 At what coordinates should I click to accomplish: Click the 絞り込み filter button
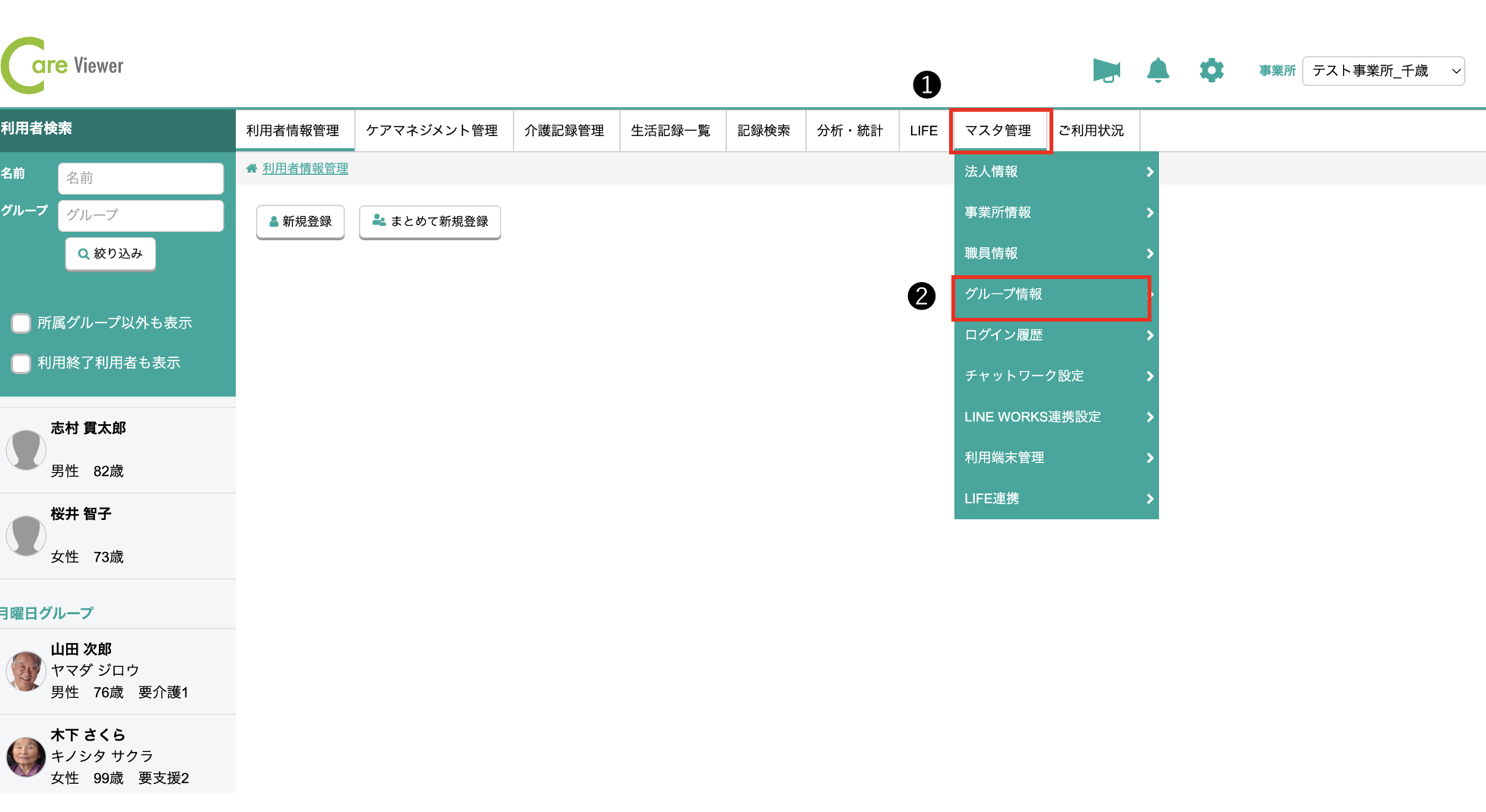tap(111, 254)
